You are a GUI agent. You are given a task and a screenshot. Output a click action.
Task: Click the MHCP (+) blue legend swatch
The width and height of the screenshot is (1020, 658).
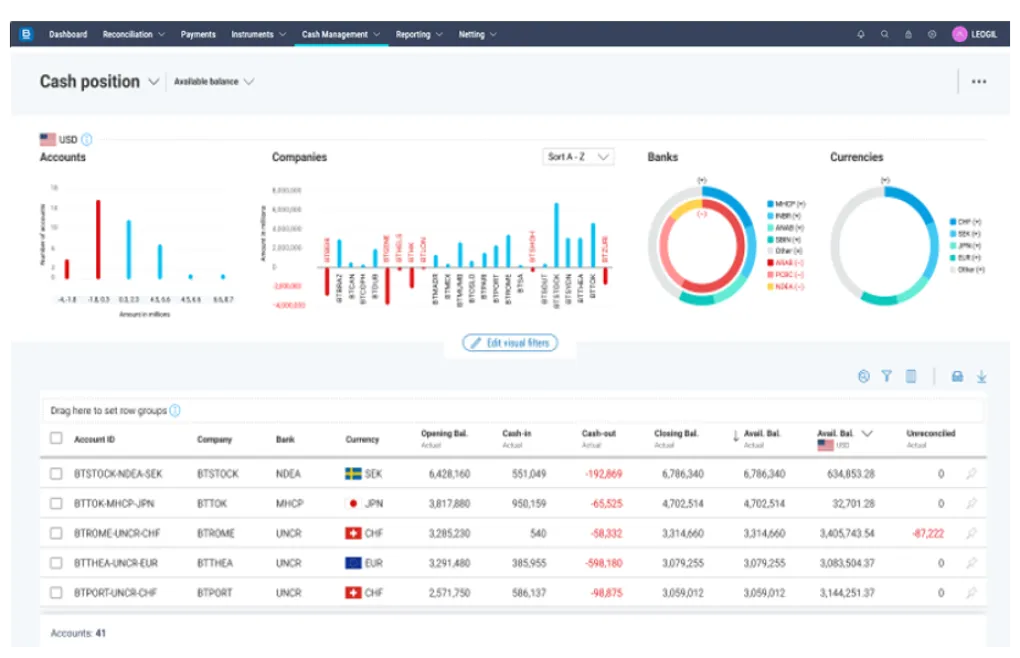tap(770, 204)
